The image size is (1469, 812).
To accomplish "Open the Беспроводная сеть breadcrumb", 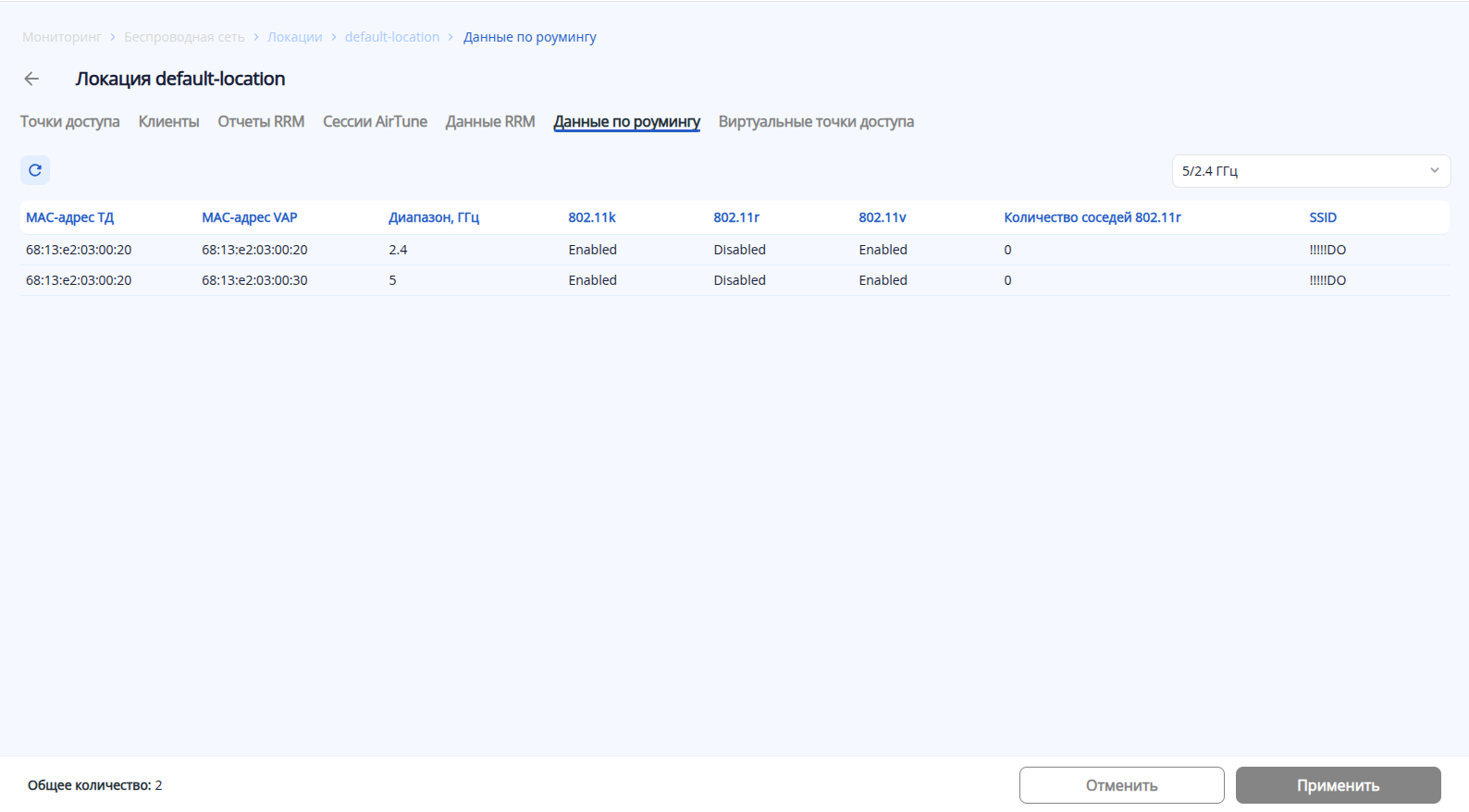I will click(x=184, y=37).
